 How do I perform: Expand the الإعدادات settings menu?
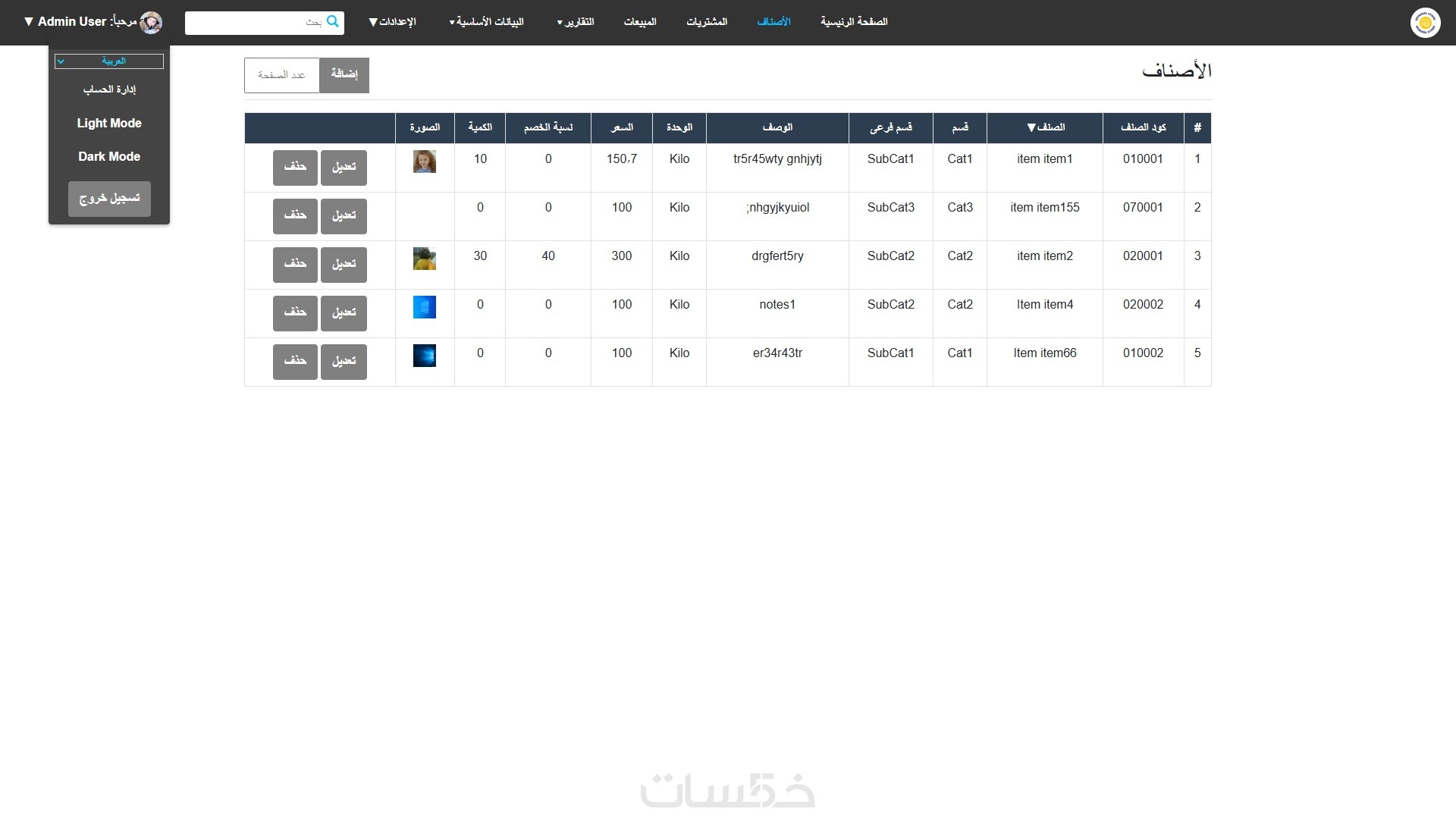pyautogui.click(x=392, y=22)
